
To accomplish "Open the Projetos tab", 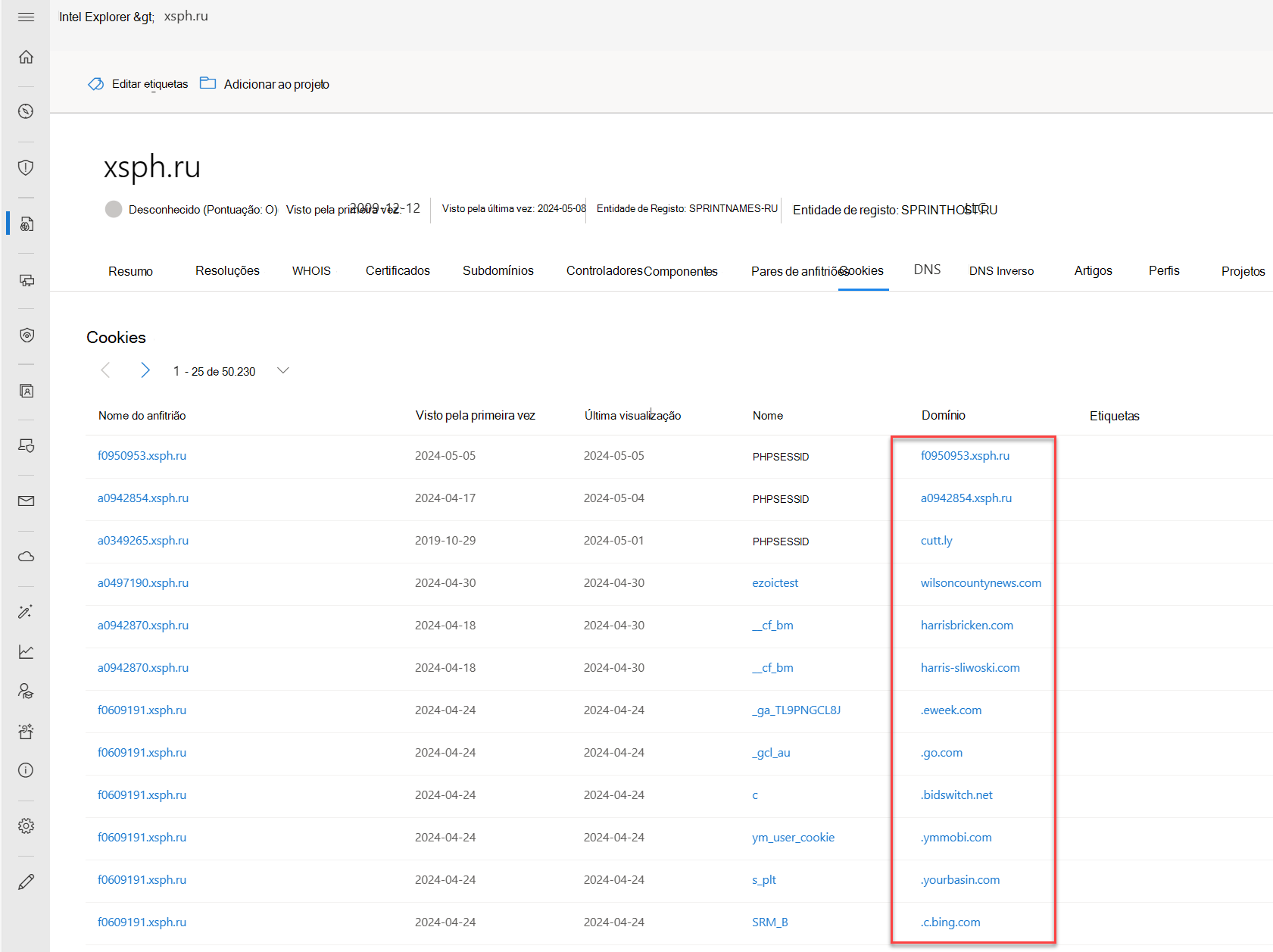I will [x=1243, y=271].
